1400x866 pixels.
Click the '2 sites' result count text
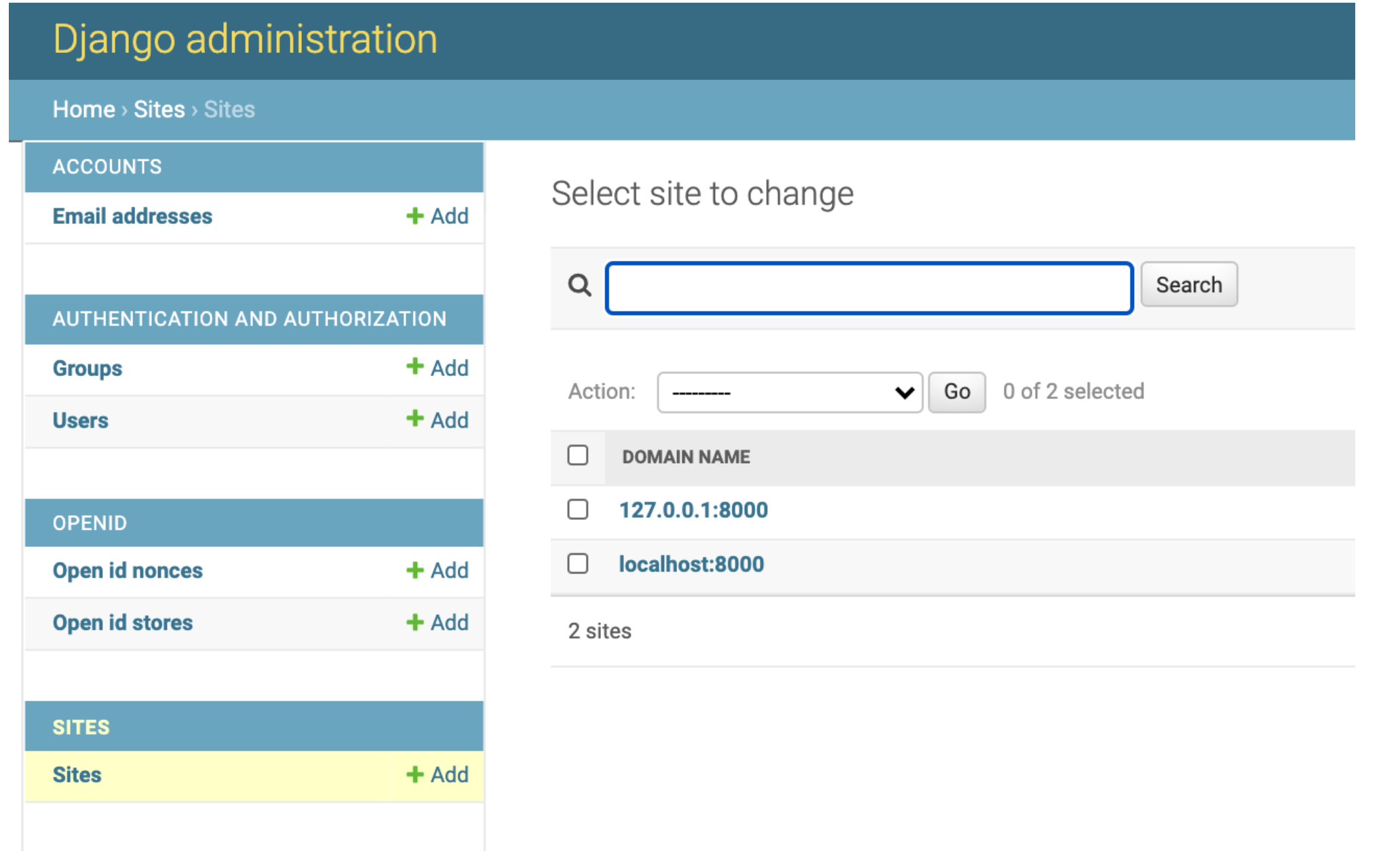coord(600,631)
